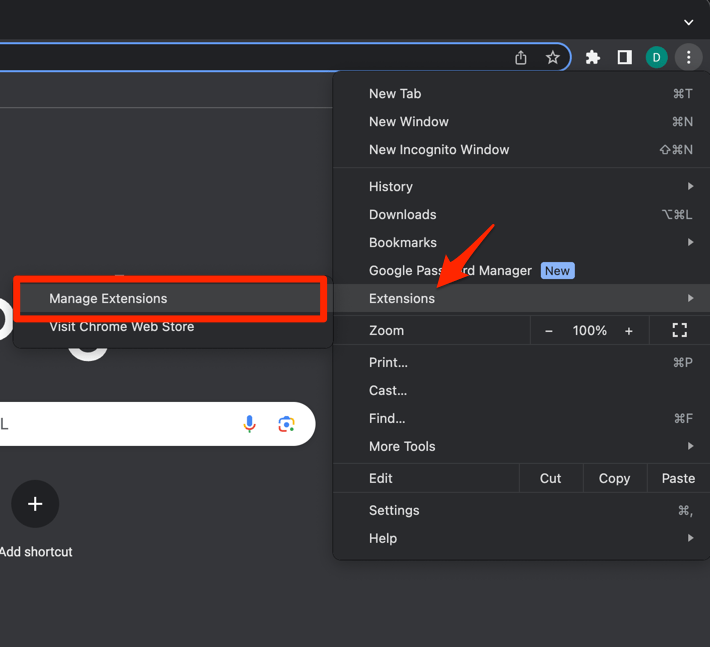This screenshot has width=710, height=647.
Task: Expand the History submenu
Action: pyautogui.click(x=521, y=187)
